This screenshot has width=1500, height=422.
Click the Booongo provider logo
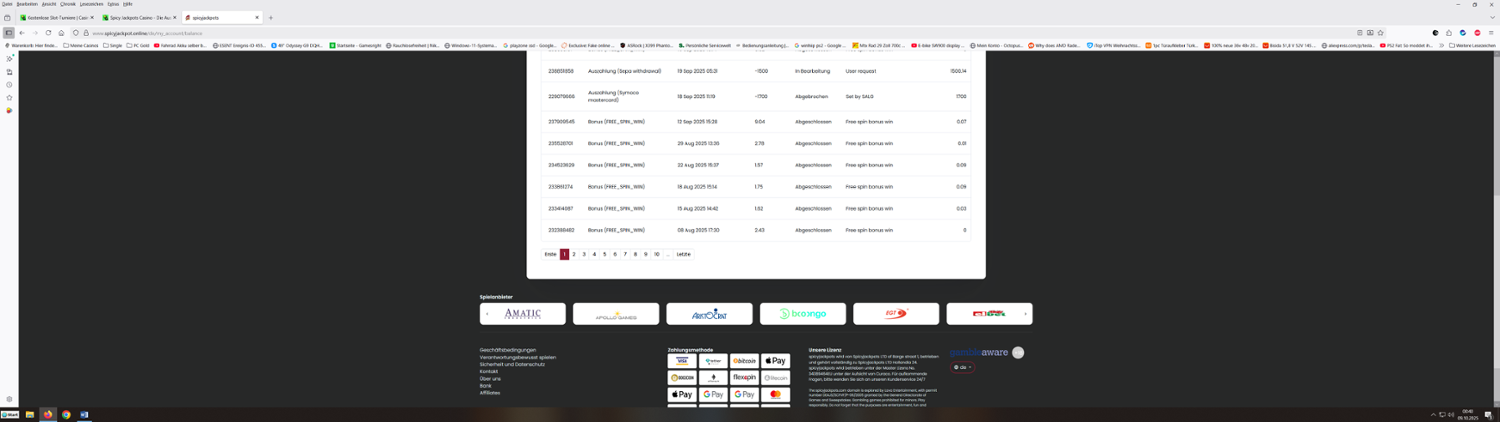pyautogui.click(x=802, y=314)
